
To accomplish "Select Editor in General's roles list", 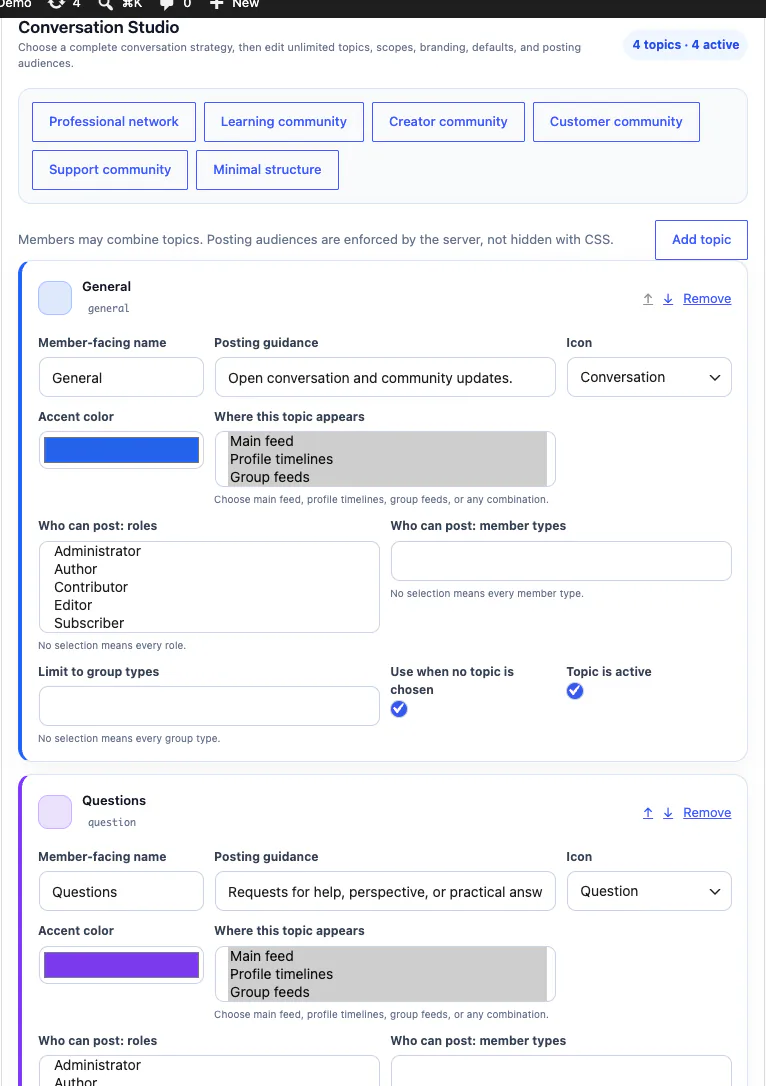I will point(73,605).
